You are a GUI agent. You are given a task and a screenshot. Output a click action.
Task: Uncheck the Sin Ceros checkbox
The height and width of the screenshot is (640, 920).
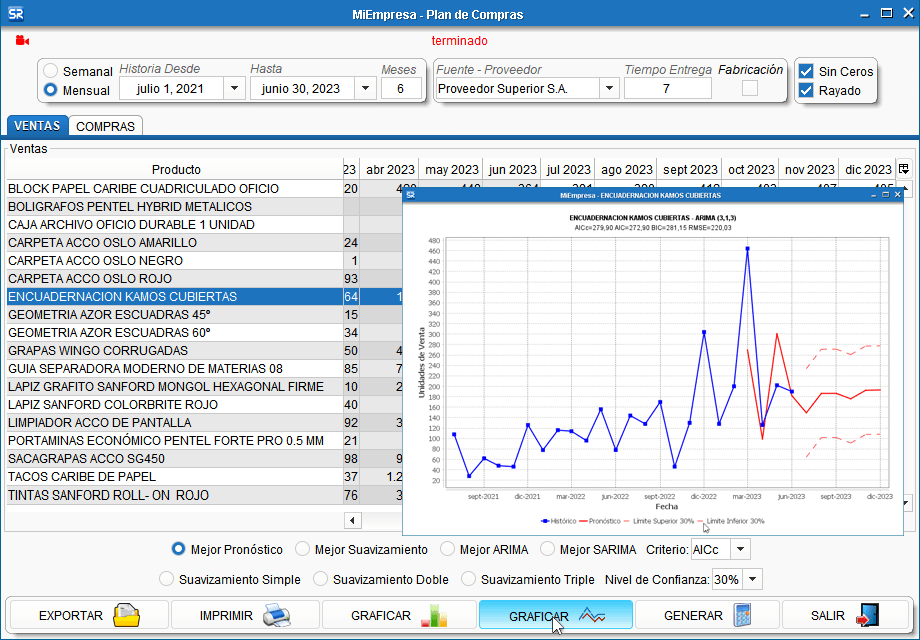806,71
